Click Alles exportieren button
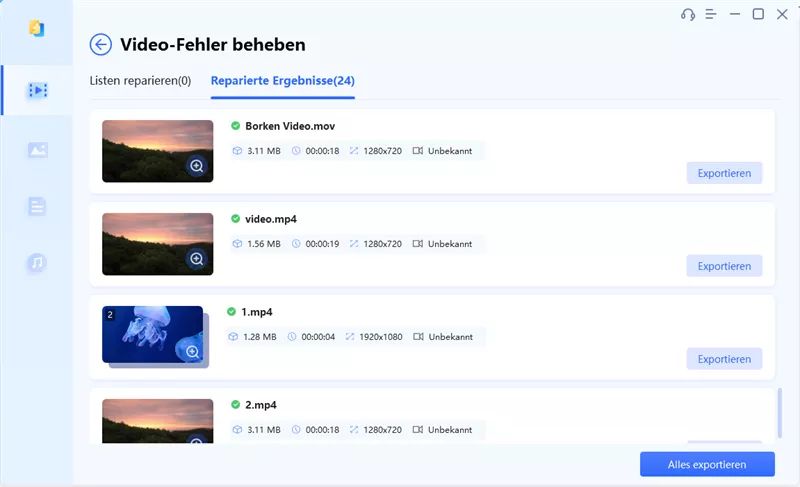This screenshot has height=487, width=800. (x=707, y=464)
